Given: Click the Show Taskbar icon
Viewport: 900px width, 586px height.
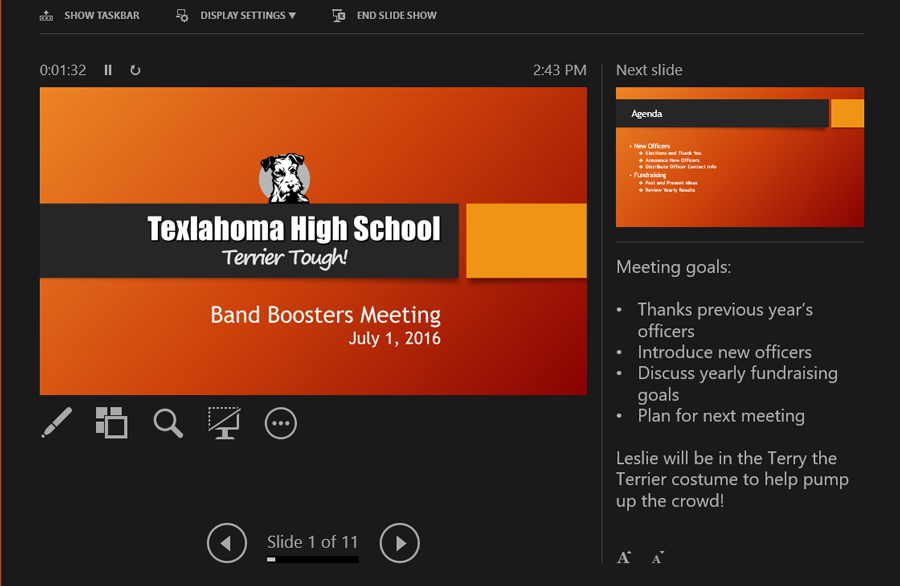Looking at the screenshot, I should point(46,16).
